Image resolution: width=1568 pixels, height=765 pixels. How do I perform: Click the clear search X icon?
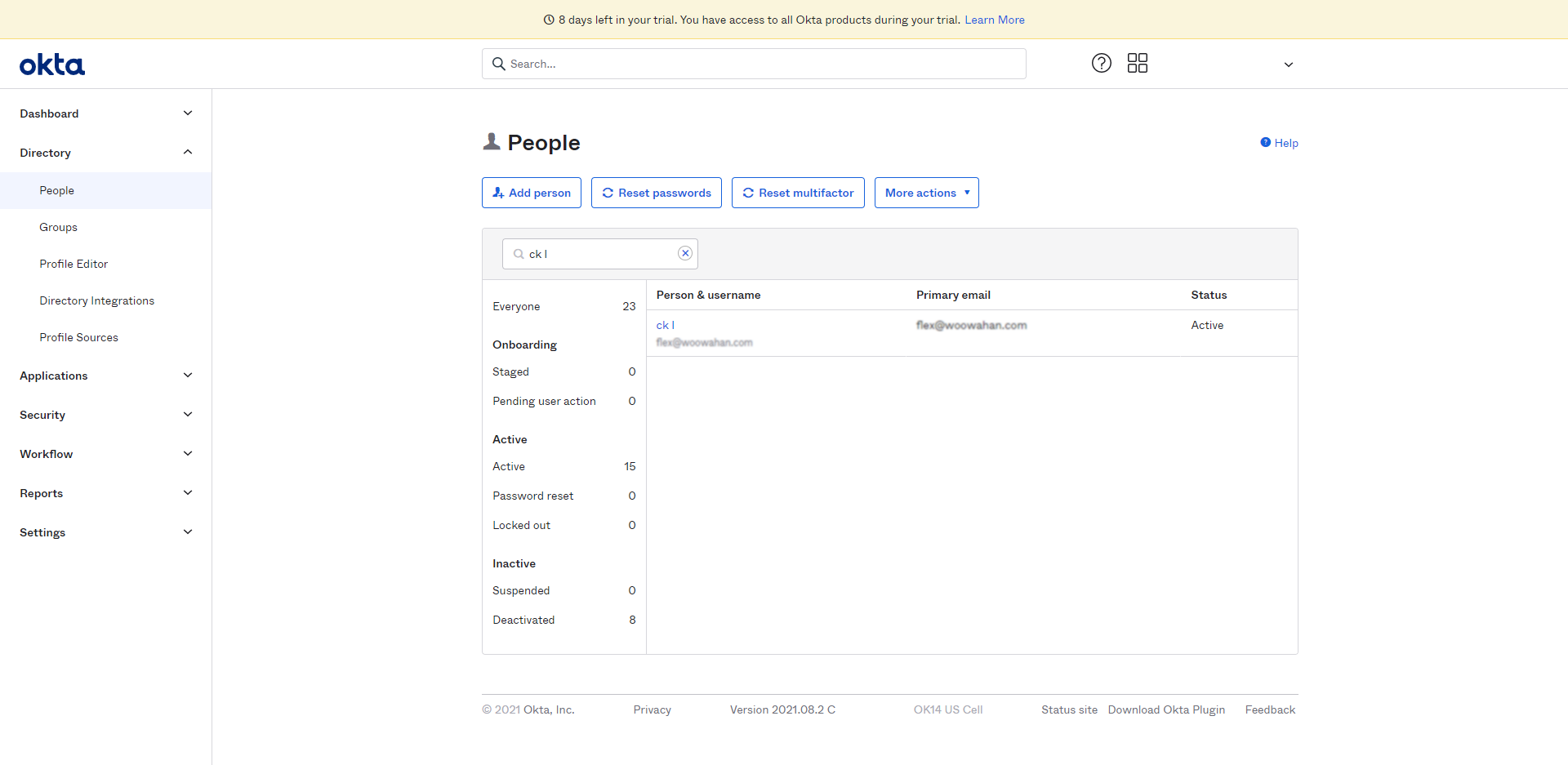[x=685, y=253]
